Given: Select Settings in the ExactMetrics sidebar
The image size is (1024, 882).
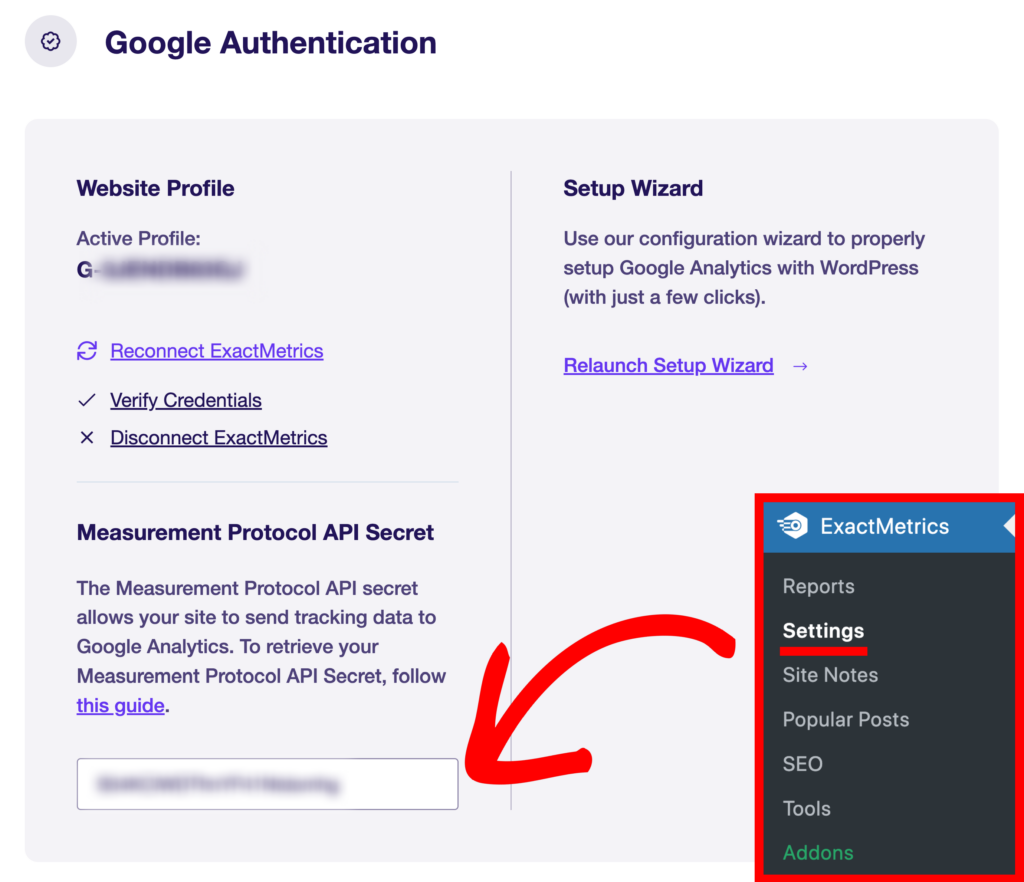Looking at the screenshot, I should pyautogui.click(x=823, y=631).
